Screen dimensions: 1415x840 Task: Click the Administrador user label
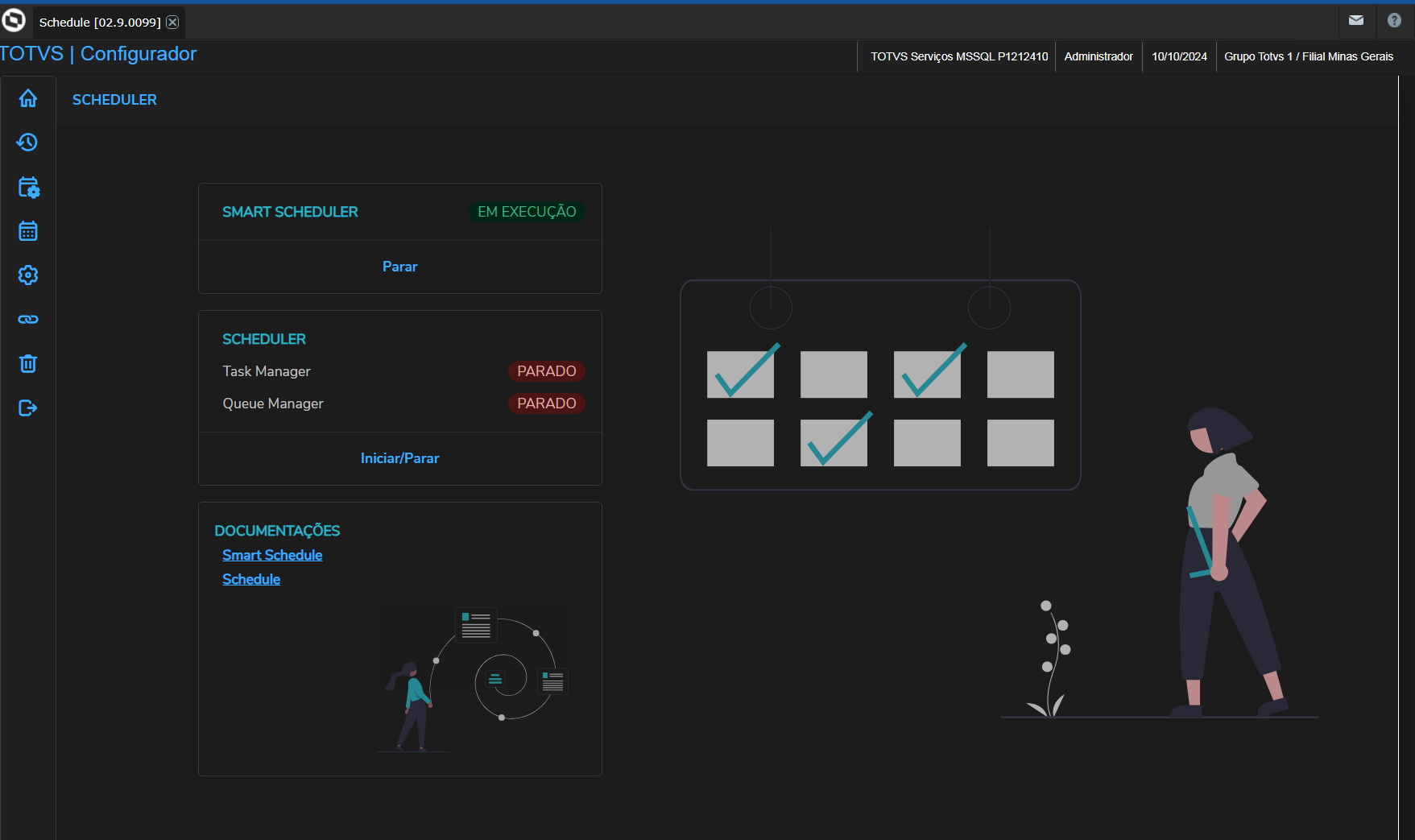point(1098,56)
